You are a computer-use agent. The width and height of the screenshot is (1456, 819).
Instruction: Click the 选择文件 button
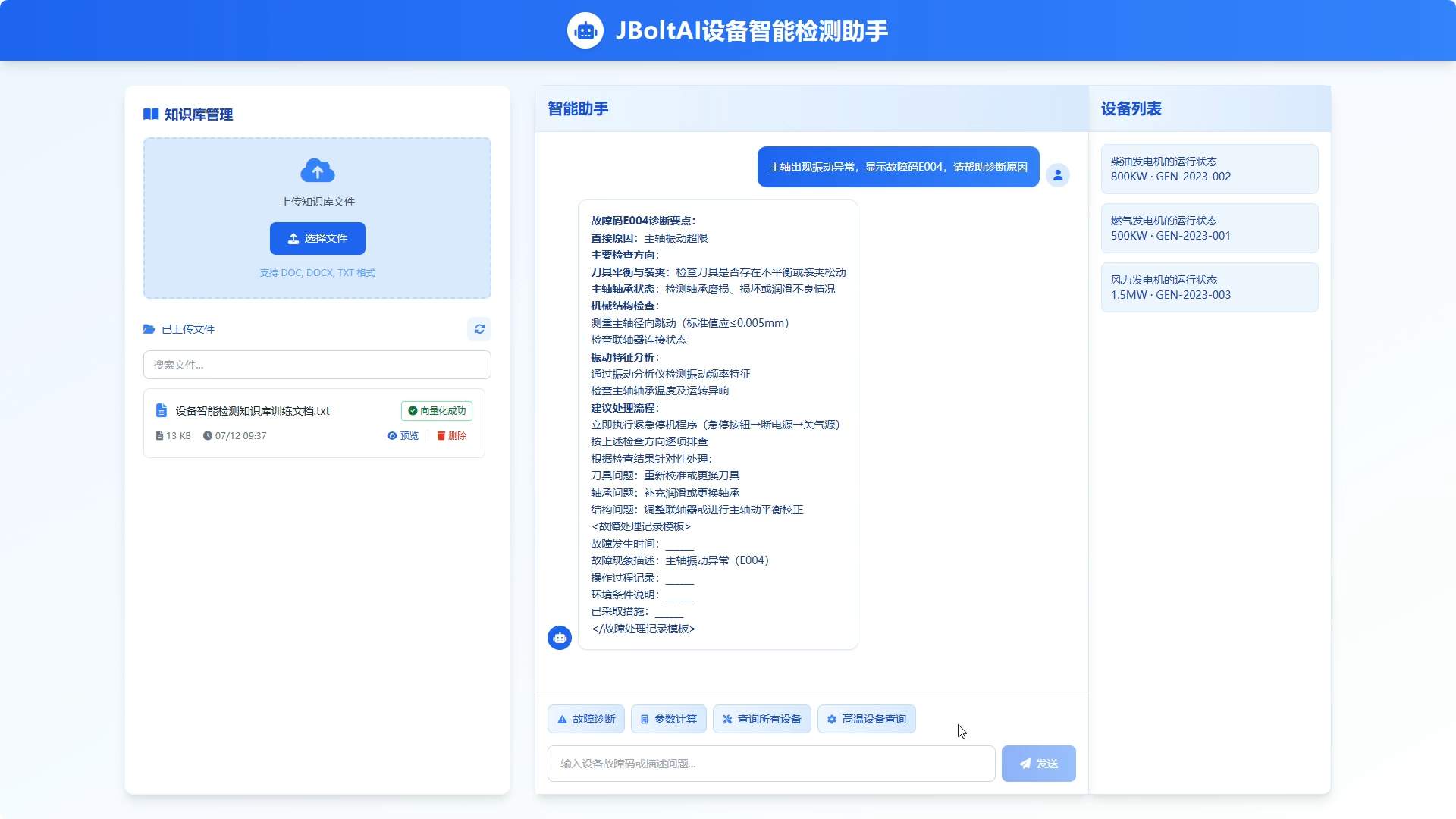point(317,238)
